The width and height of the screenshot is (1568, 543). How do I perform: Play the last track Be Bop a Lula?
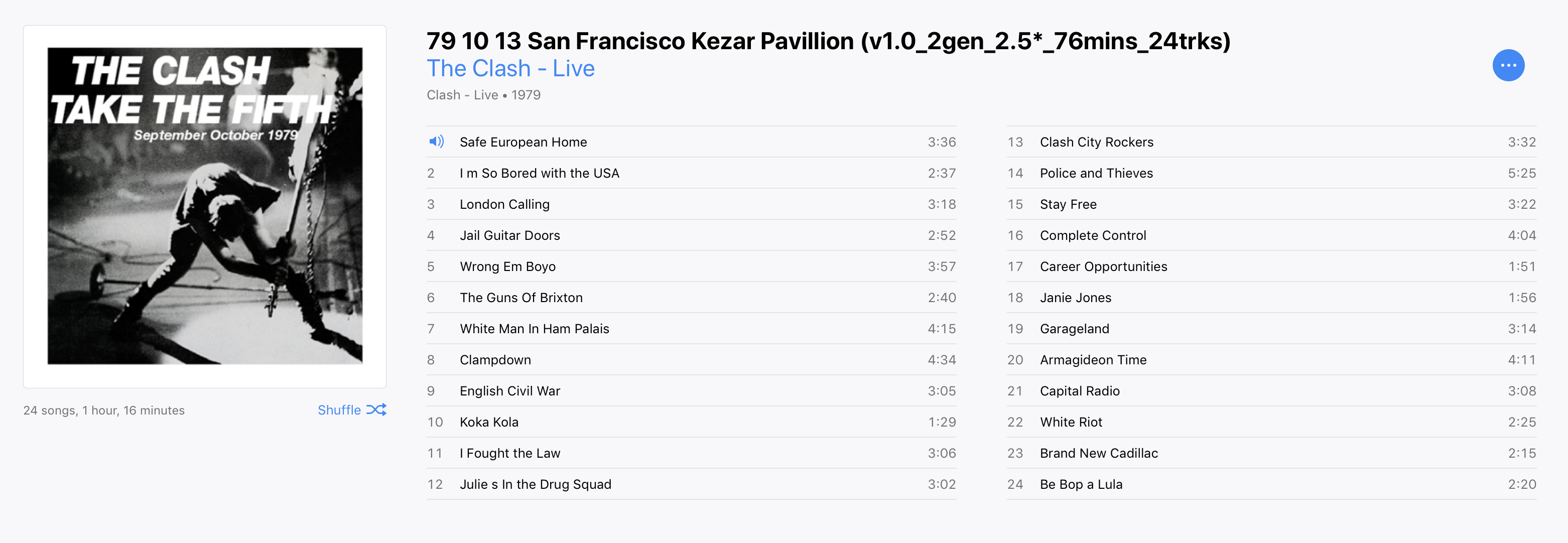tap(1271, 484)
